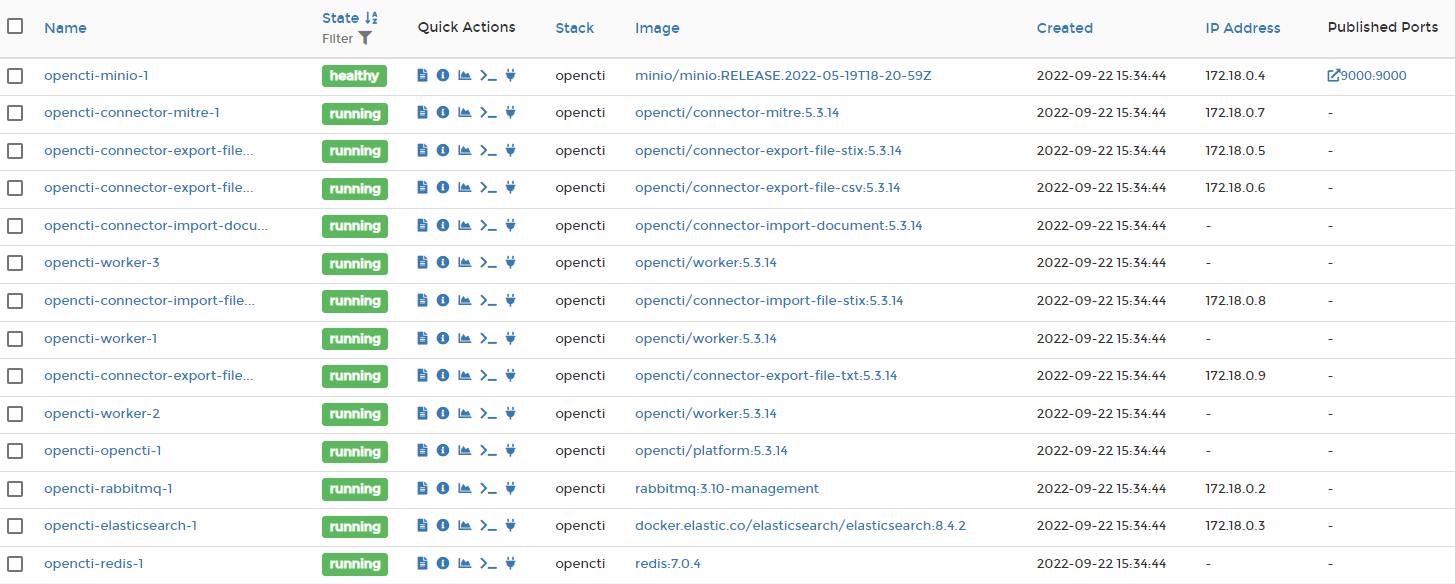Screen dimensions: 1455x584
Task: Sort containers by the Created column
Action: pos(1064,27)
